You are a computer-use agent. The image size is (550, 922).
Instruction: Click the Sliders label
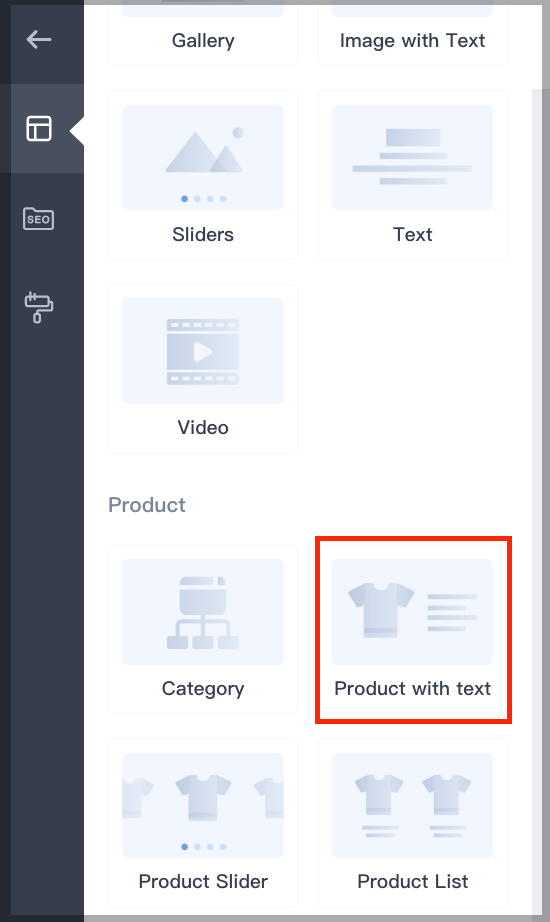click(203, 235)
